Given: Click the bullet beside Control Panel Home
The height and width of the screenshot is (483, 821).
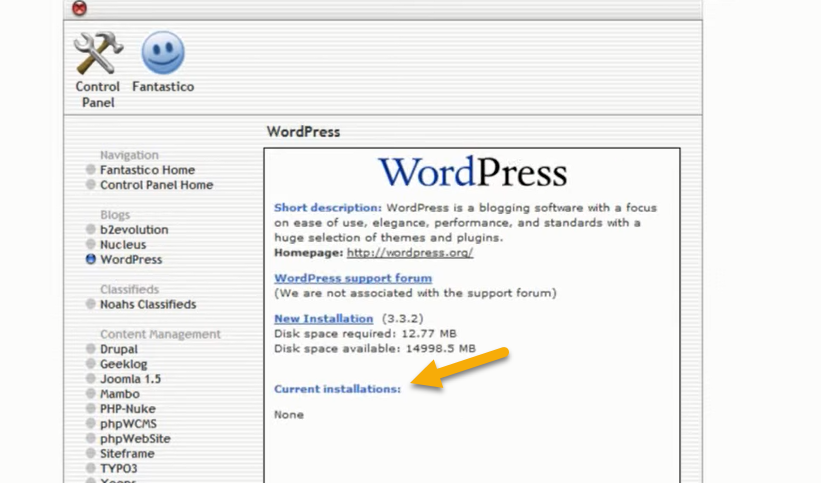Looking at the screenshot, I should click(x=91, y=184).
